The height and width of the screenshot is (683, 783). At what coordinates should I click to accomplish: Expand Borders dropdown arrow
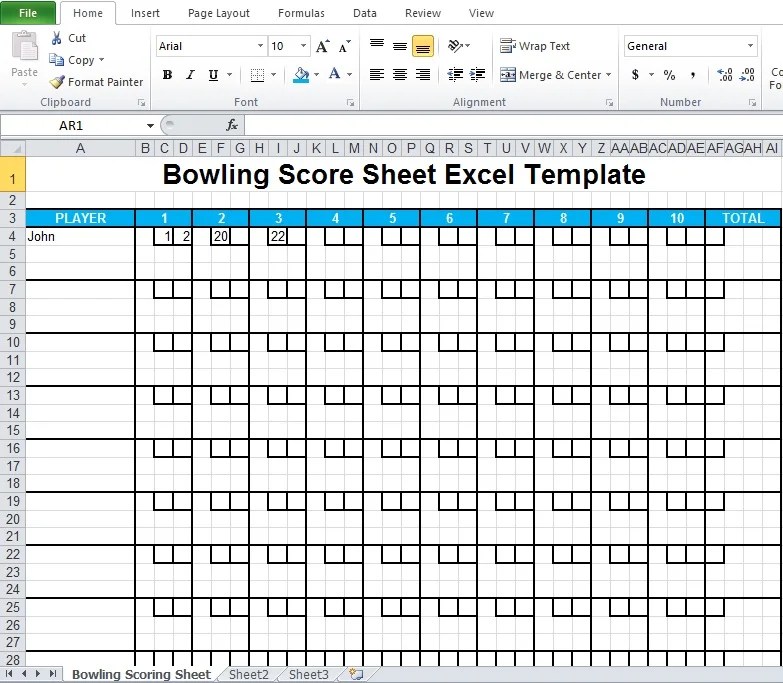pyautogui.click(x=273, y=75)
